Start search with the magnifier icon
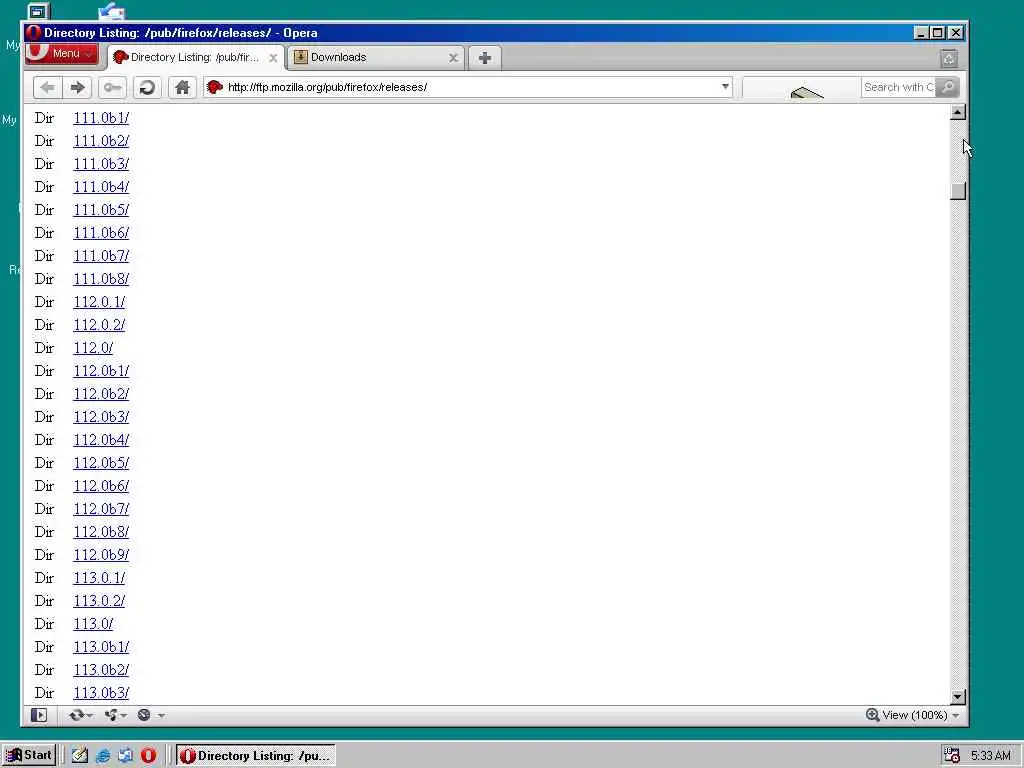This screenshot has height=768, width=1024. (947, 87)
